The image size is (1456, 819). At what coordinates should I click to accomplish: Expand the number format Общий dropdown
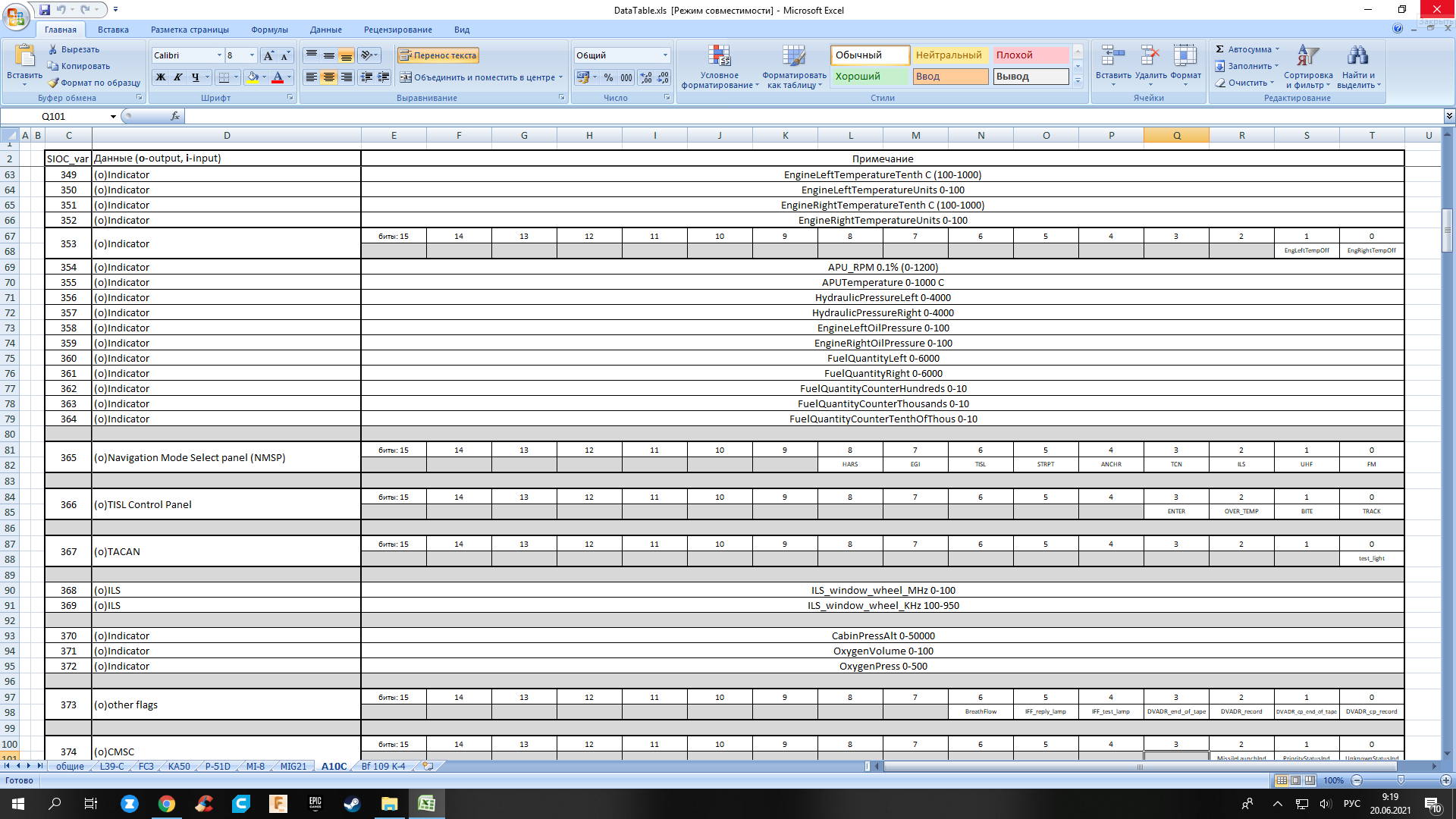(x=665, y=55)
